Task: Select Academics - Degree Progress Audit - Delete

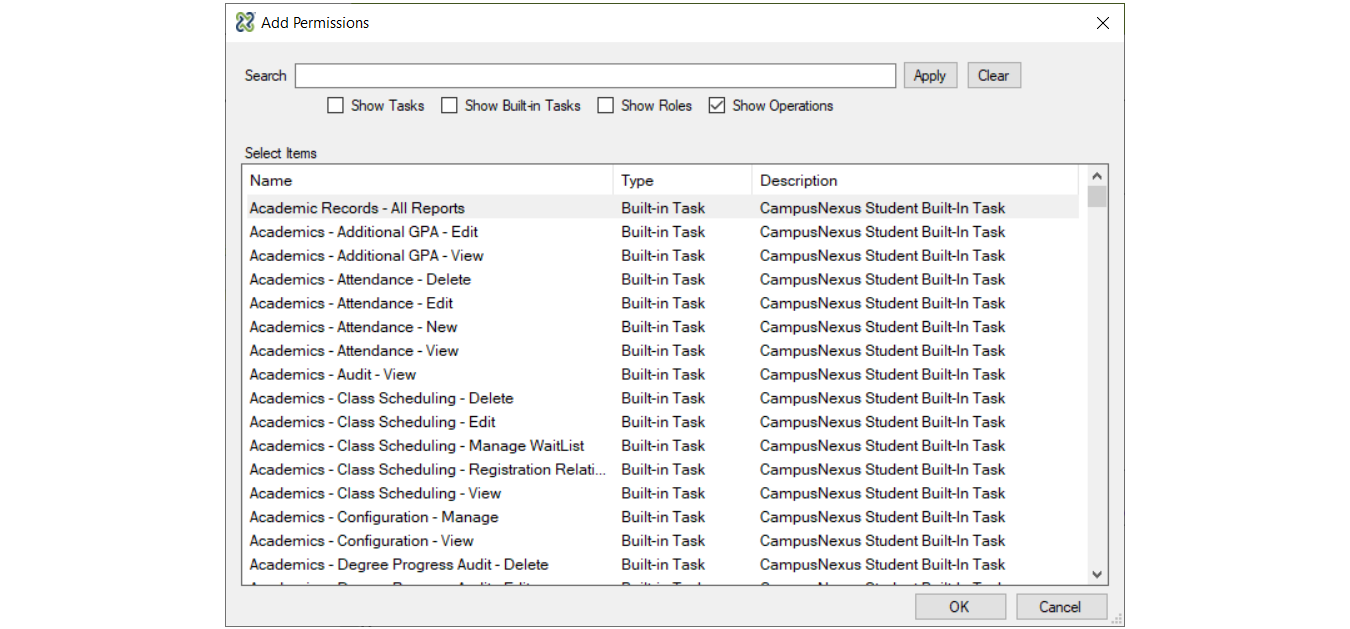Action: click(661, 565)
